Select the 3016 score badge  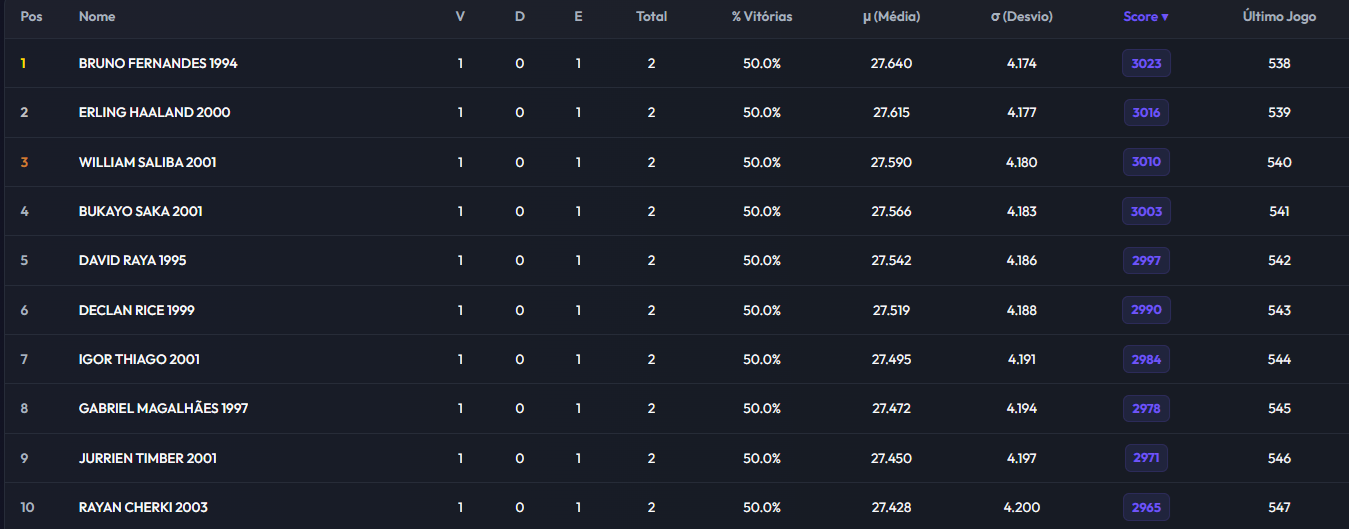(1146, 112)
